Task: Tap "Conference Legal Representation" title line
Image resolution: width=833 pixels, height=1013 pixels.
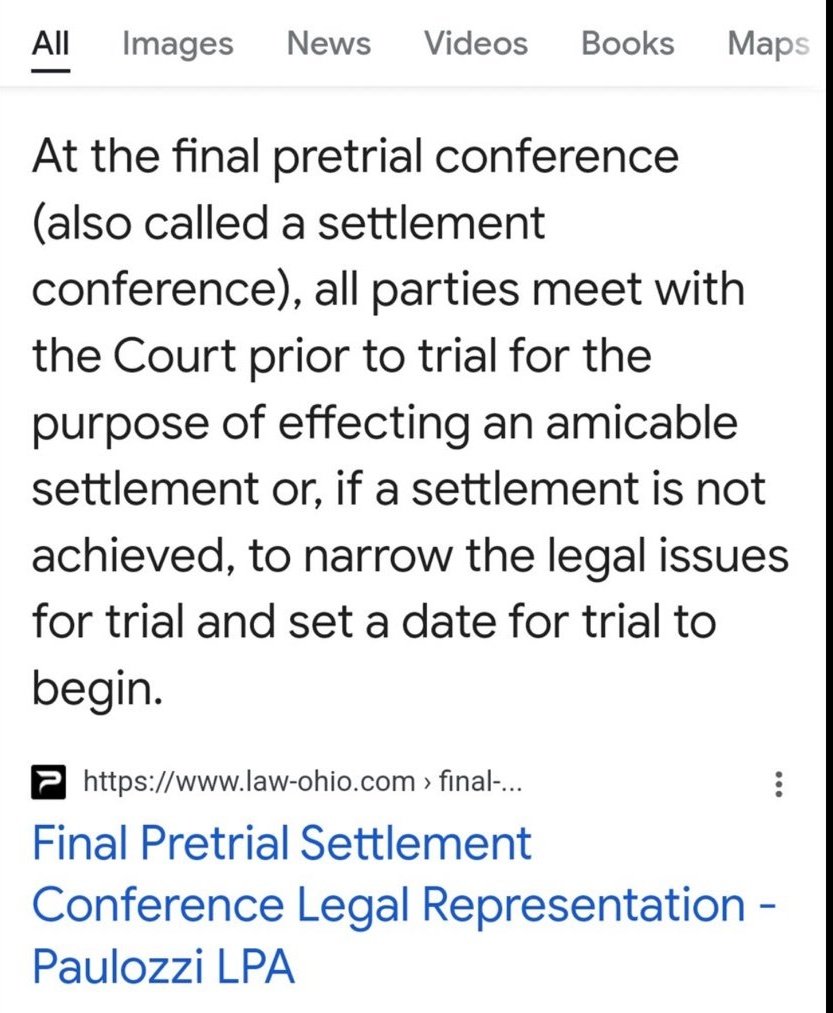Action: 388,905
